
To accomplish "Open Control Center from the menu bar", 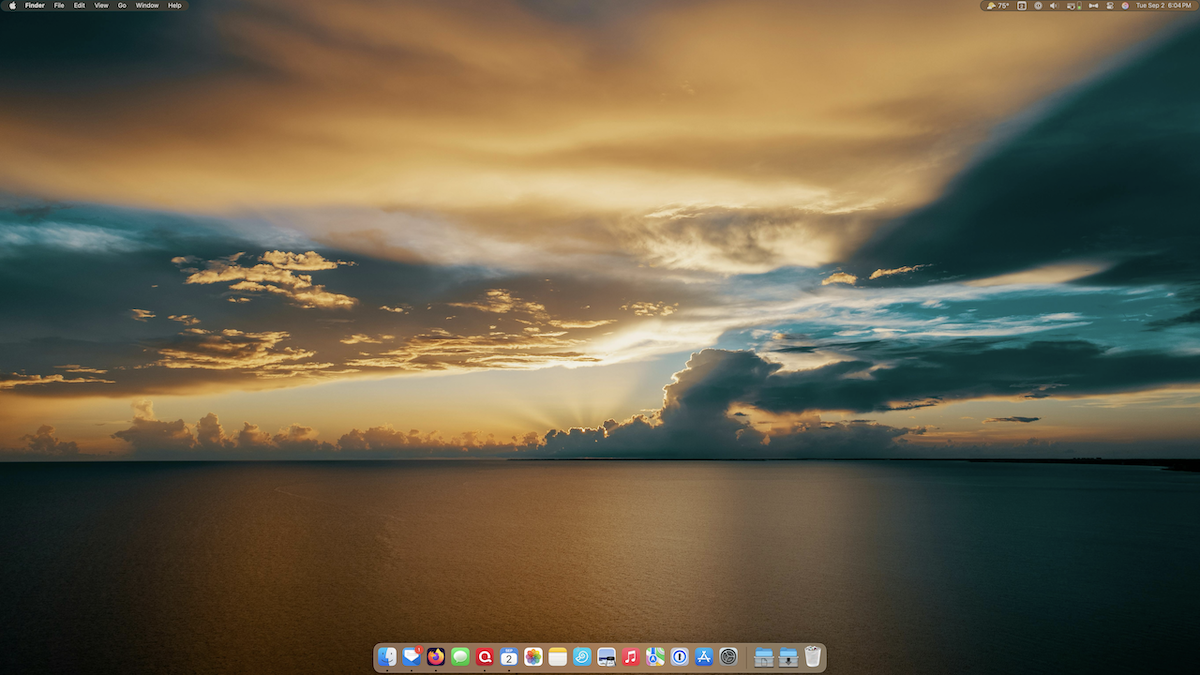I will pos(1110,5).
